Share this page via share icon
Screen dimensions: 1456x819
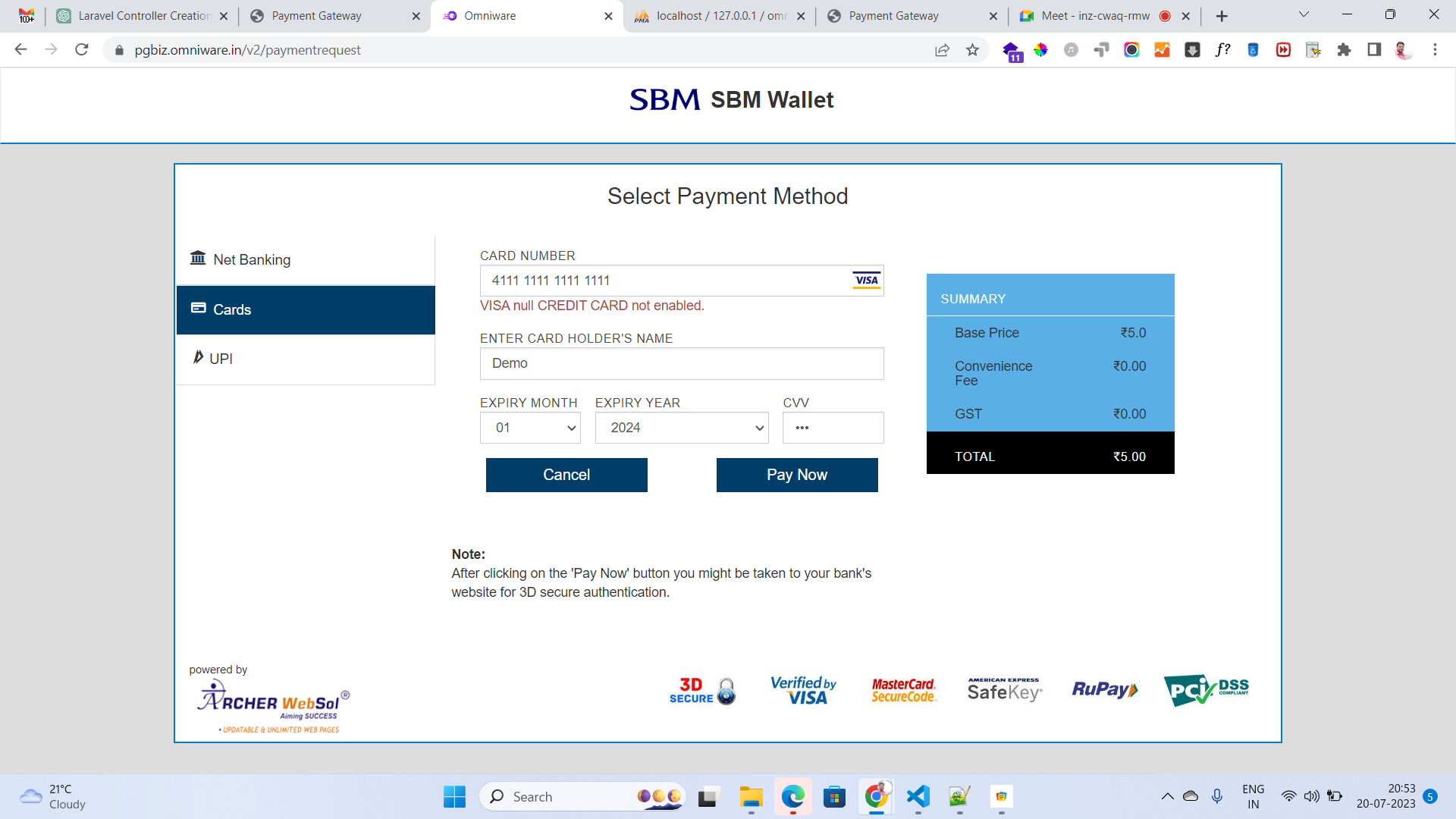942,50
